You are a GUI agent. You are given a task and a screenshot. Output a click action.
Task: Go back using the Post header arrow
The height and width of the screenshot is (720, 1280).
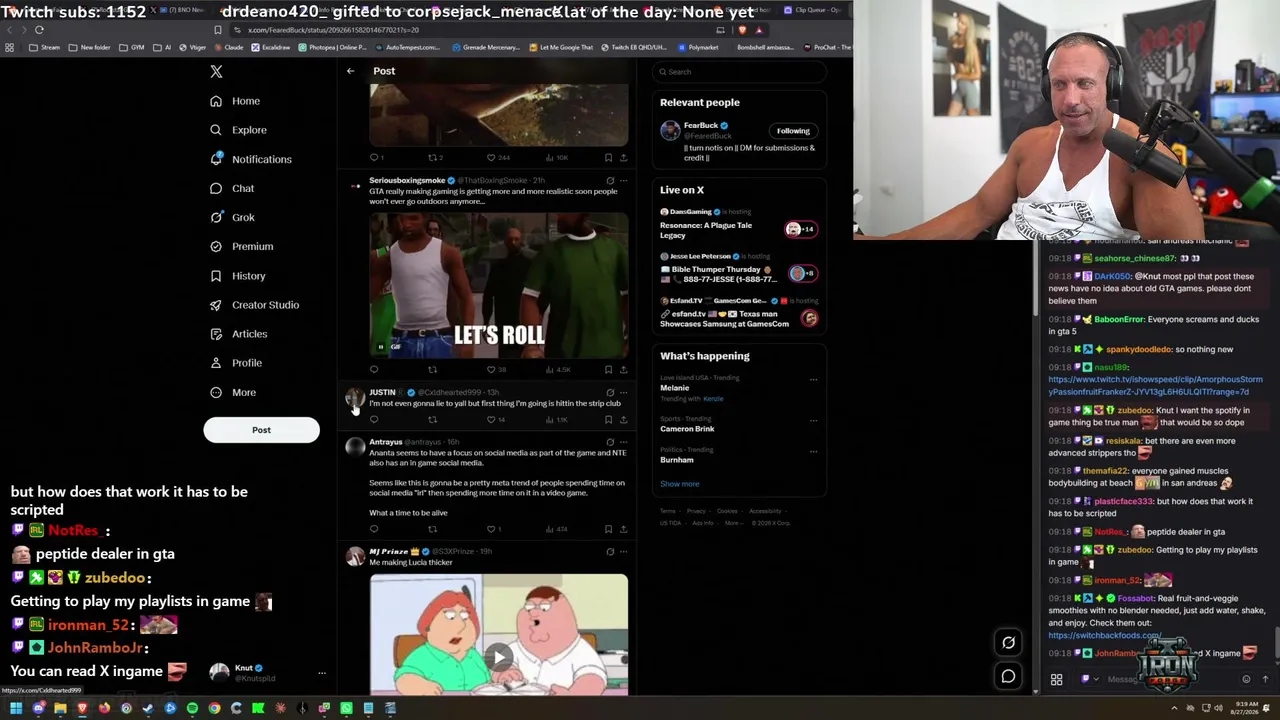350,71
